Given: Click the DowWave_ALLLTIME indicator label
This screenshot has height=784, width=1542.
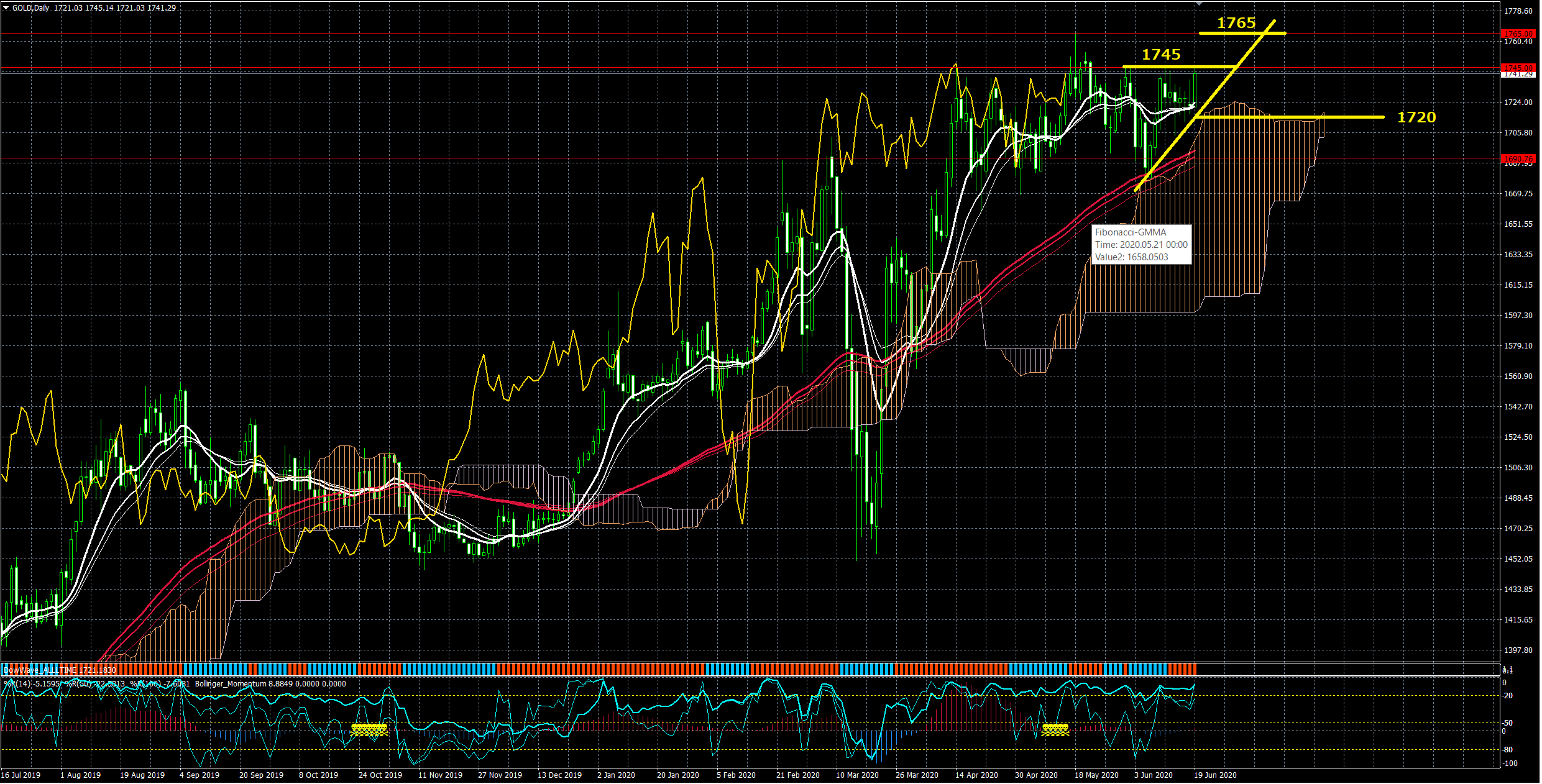Looking at the screenshot, I should pos(60,670).
